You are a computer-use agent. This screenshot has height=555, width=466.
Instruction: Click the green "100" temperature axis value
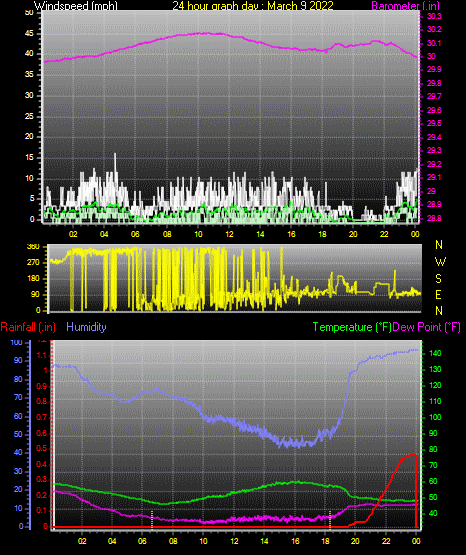[435, 417]
